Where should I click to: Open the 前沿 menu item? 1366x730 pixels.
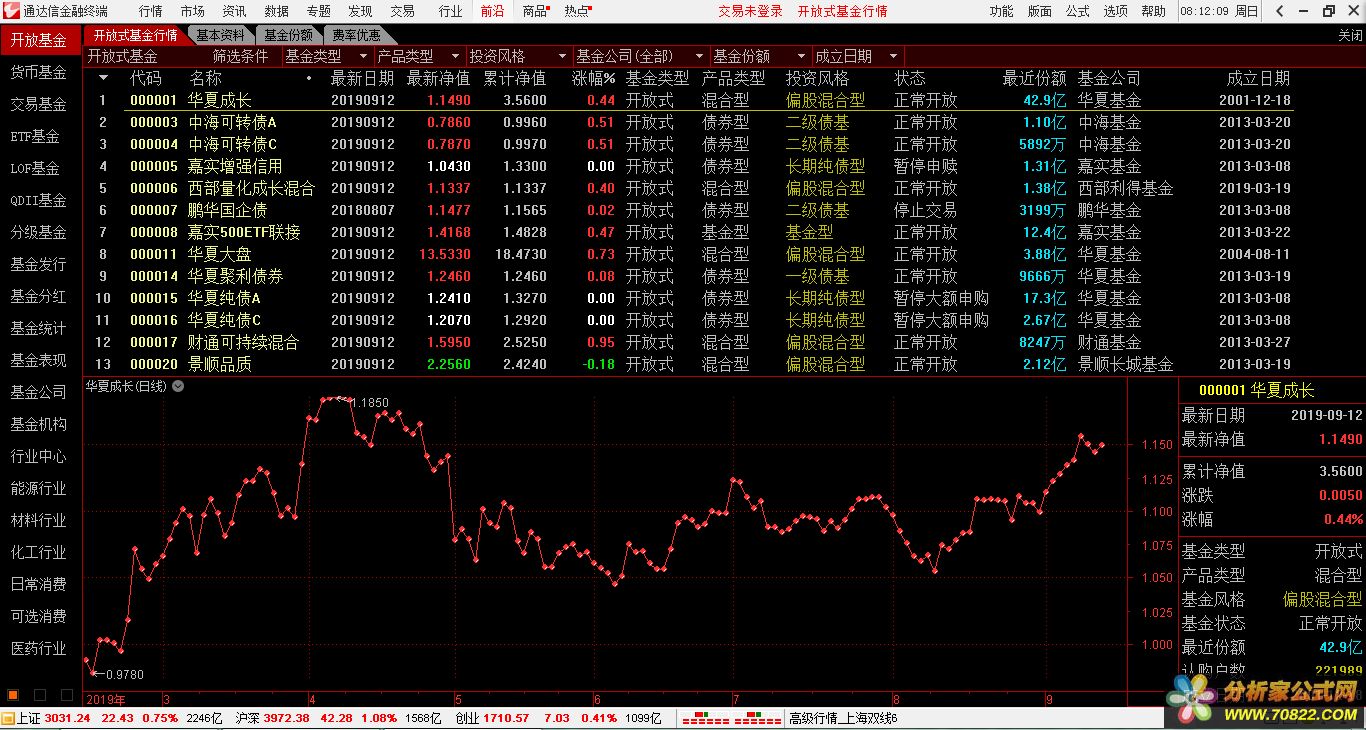pos(492,11)
